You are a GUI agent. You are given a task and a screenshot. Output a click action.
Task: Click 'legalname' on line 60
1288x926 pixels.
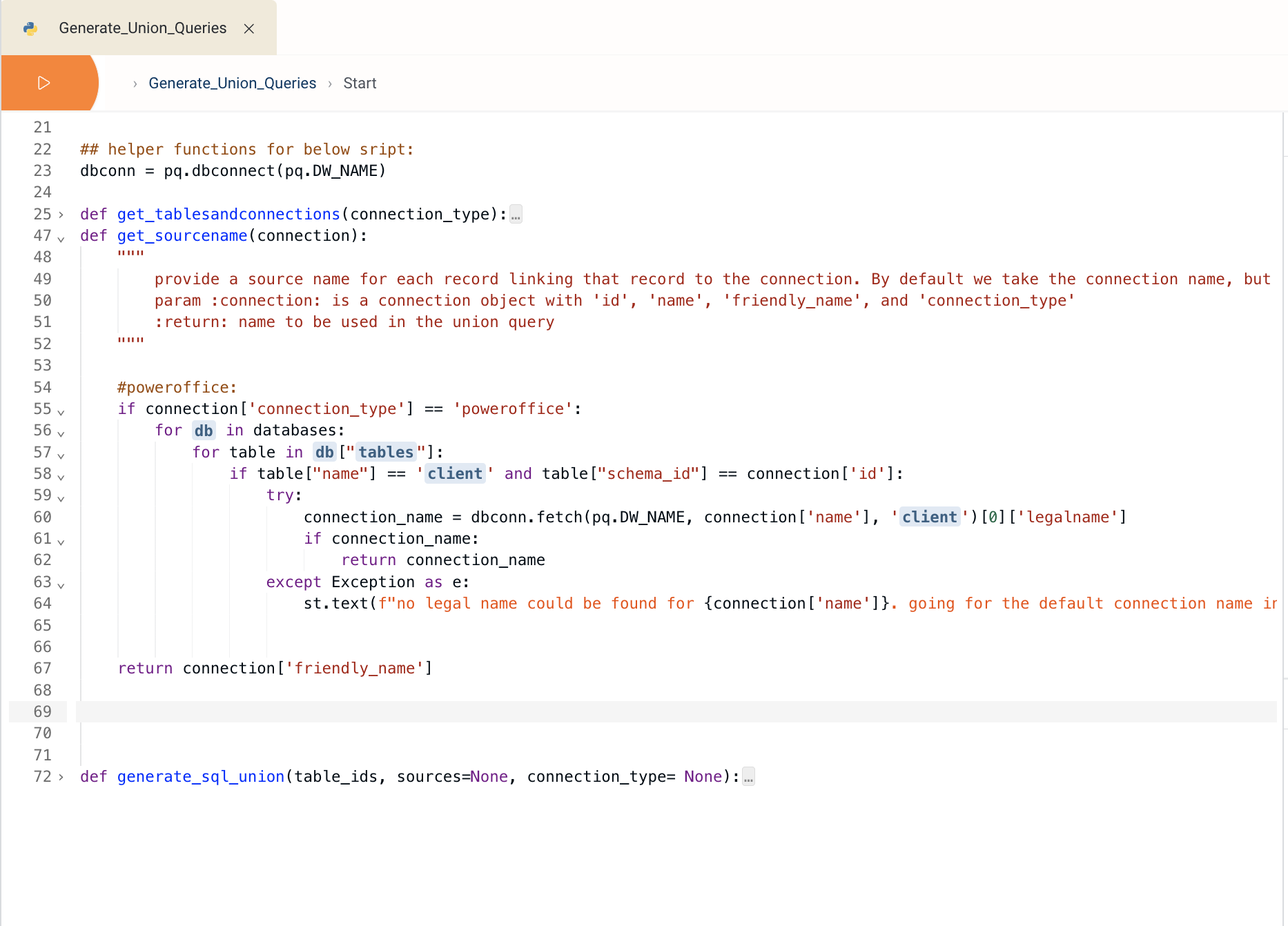click(1068, 518)
